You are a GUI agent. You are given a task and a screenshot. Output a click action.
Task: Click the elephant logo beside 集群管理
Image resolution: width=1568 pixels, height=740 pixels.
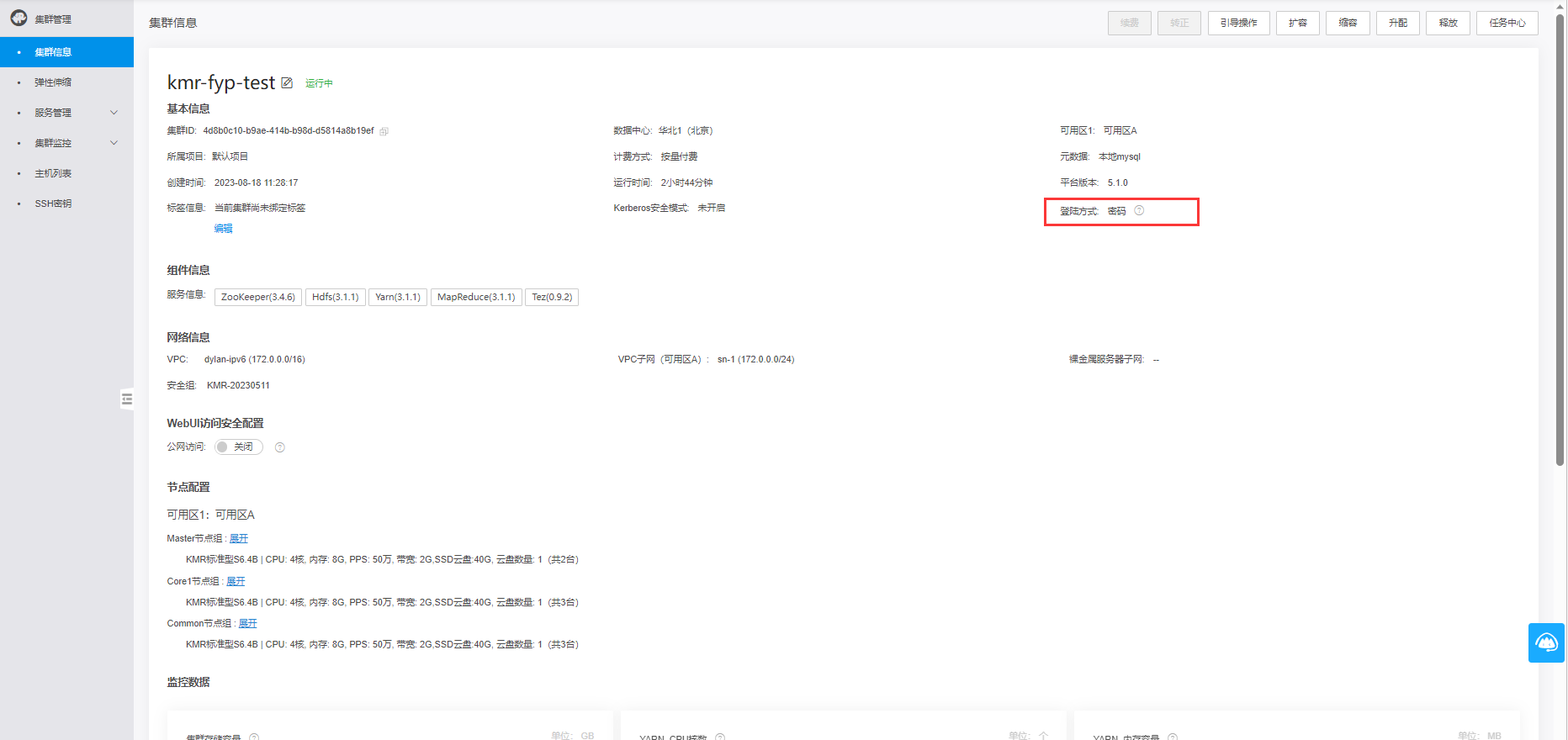click(19, 18)
